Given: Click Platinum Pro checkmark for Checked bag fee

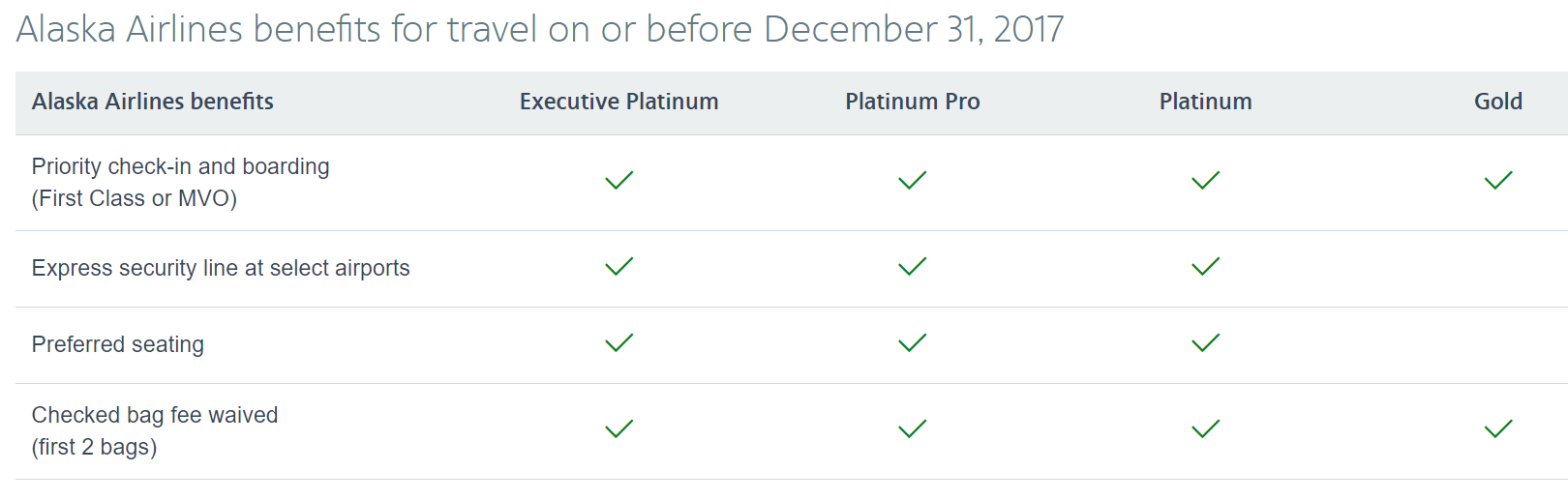Looking at the screenshot, I should pyautogui.click(x=912, y=429).
